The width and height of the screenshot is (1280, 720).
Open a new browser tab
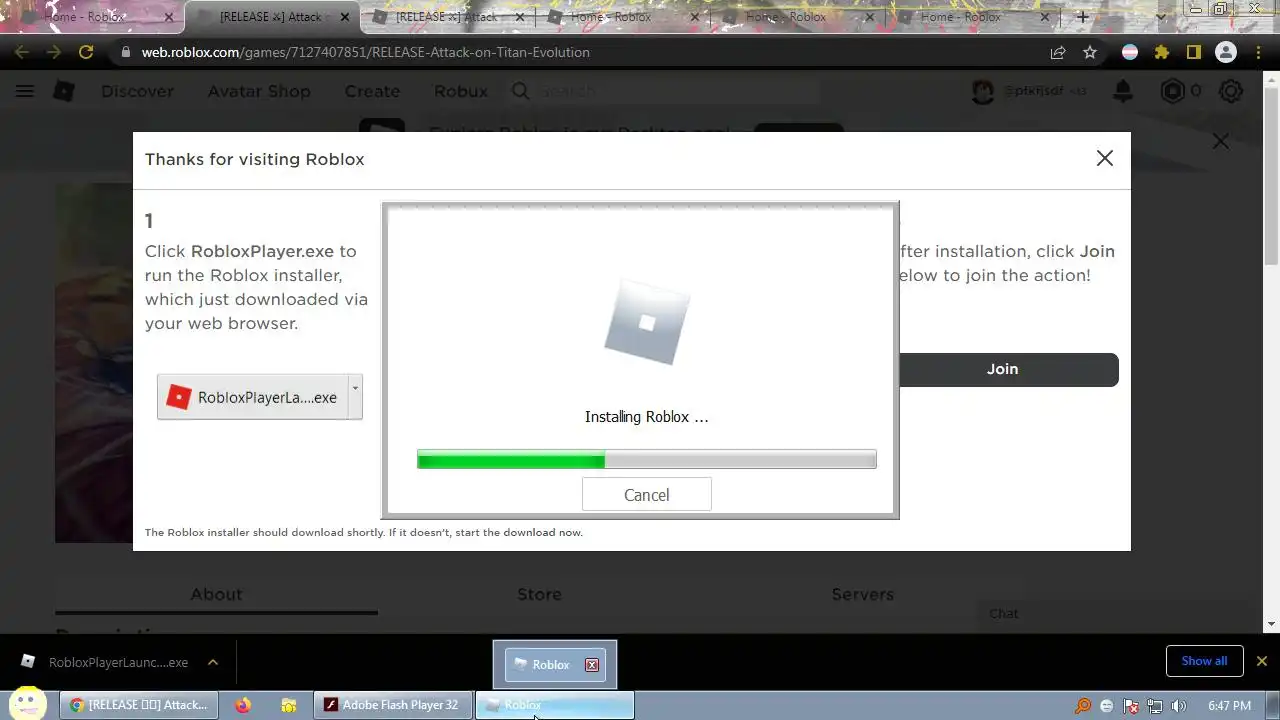(x=1083, y=17)
